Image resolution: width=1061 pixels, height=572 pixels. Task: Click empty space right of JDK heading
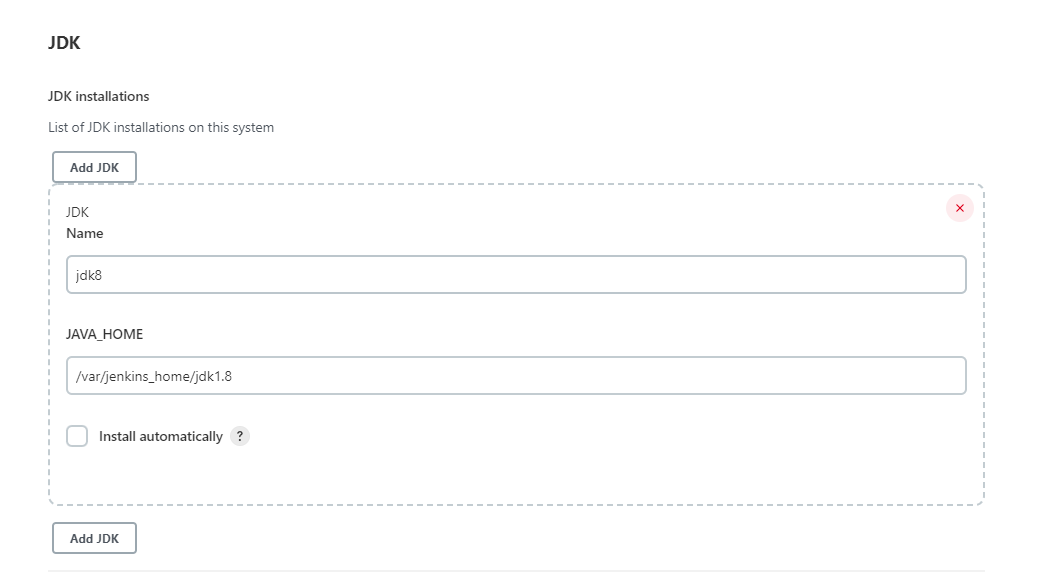500,44
